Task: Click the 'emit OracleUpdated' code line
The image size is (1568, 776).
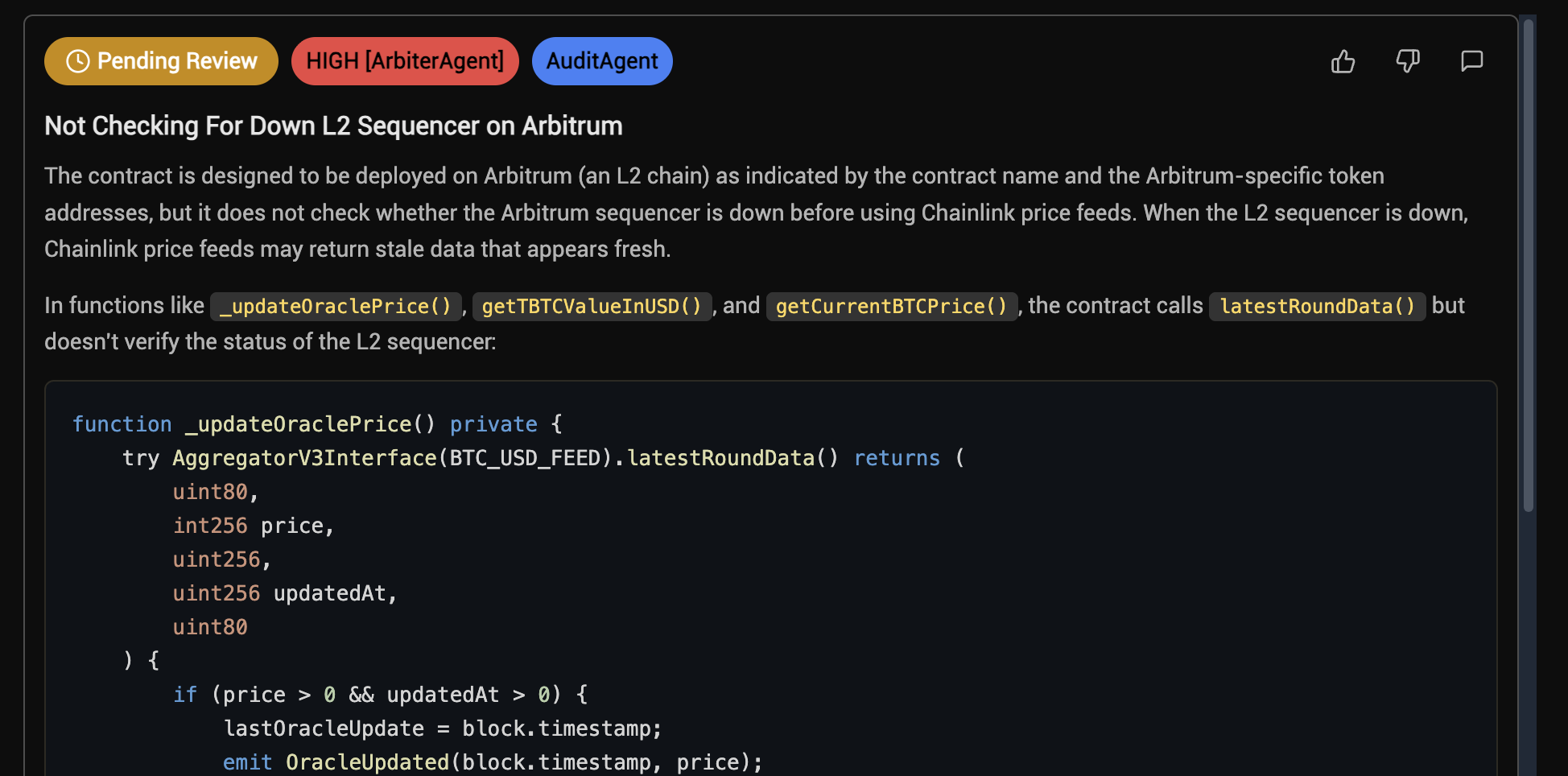Action: 492,762
